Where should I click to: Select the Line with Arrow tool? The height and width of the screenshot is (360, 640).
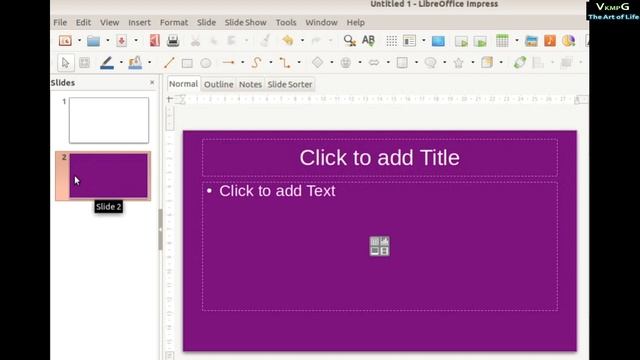(229, 62)
